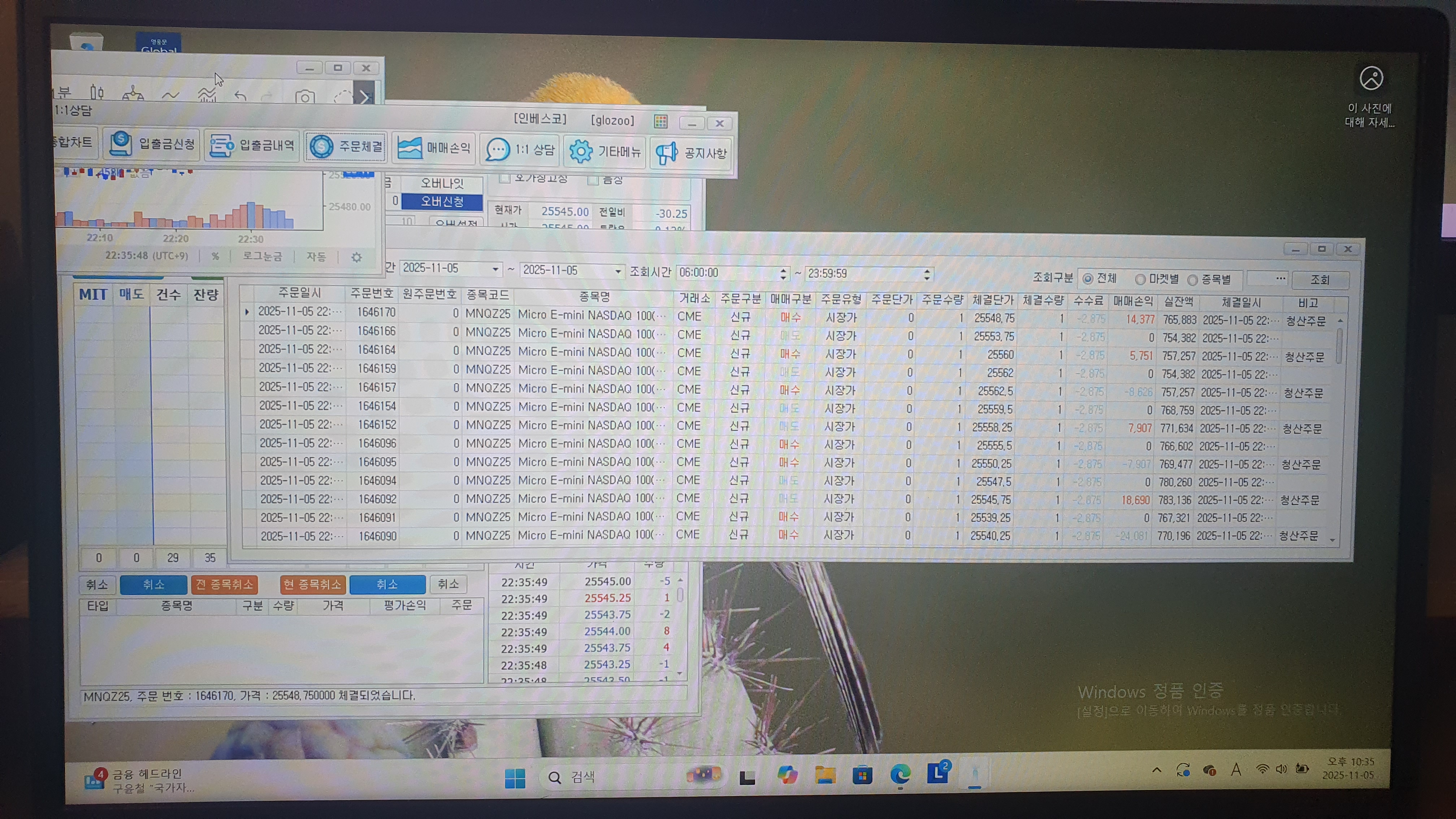
Task: Open the 기타메뉴 gear menu
Action: [x=605, y=151]
